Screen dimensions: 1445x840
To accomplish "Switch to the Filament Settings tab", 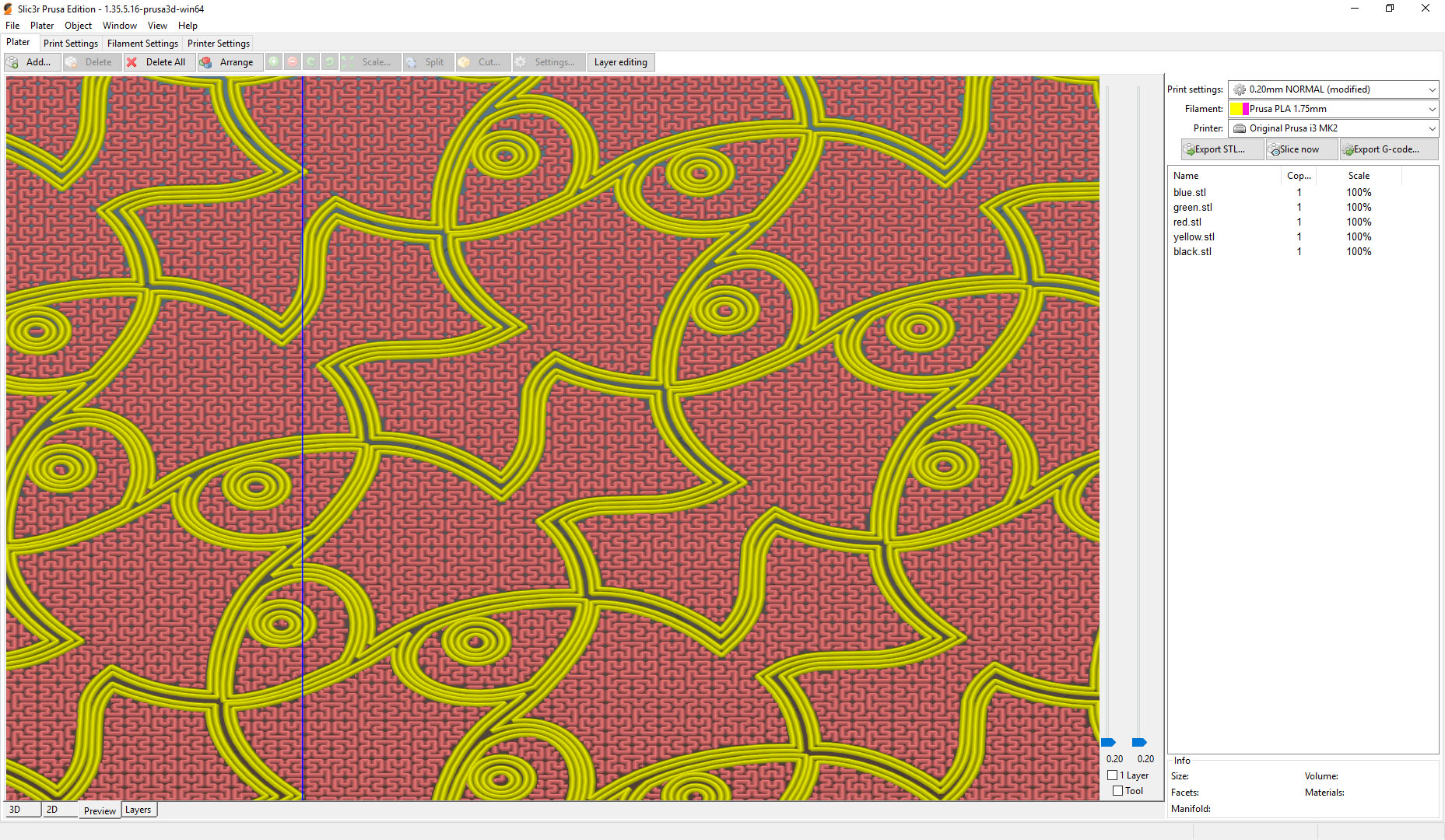I will (142, 43).
